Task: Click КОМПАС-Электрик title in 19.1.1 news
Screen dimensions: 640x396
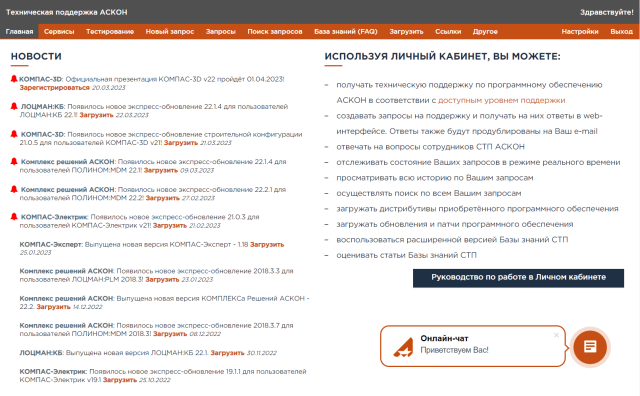Action: 53,372
